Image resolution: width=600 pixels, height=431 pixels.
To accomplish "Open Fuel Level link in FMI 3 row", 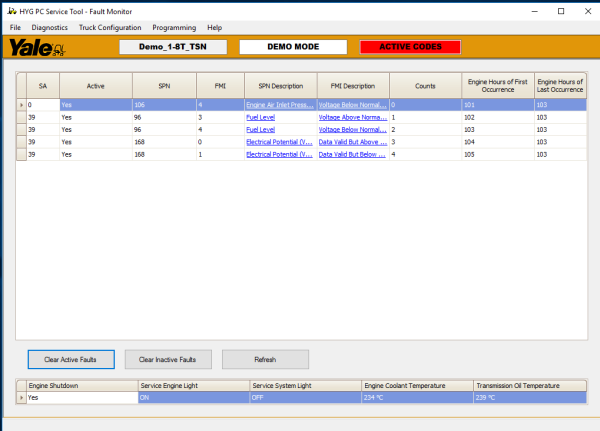I will tap(261, 118).
